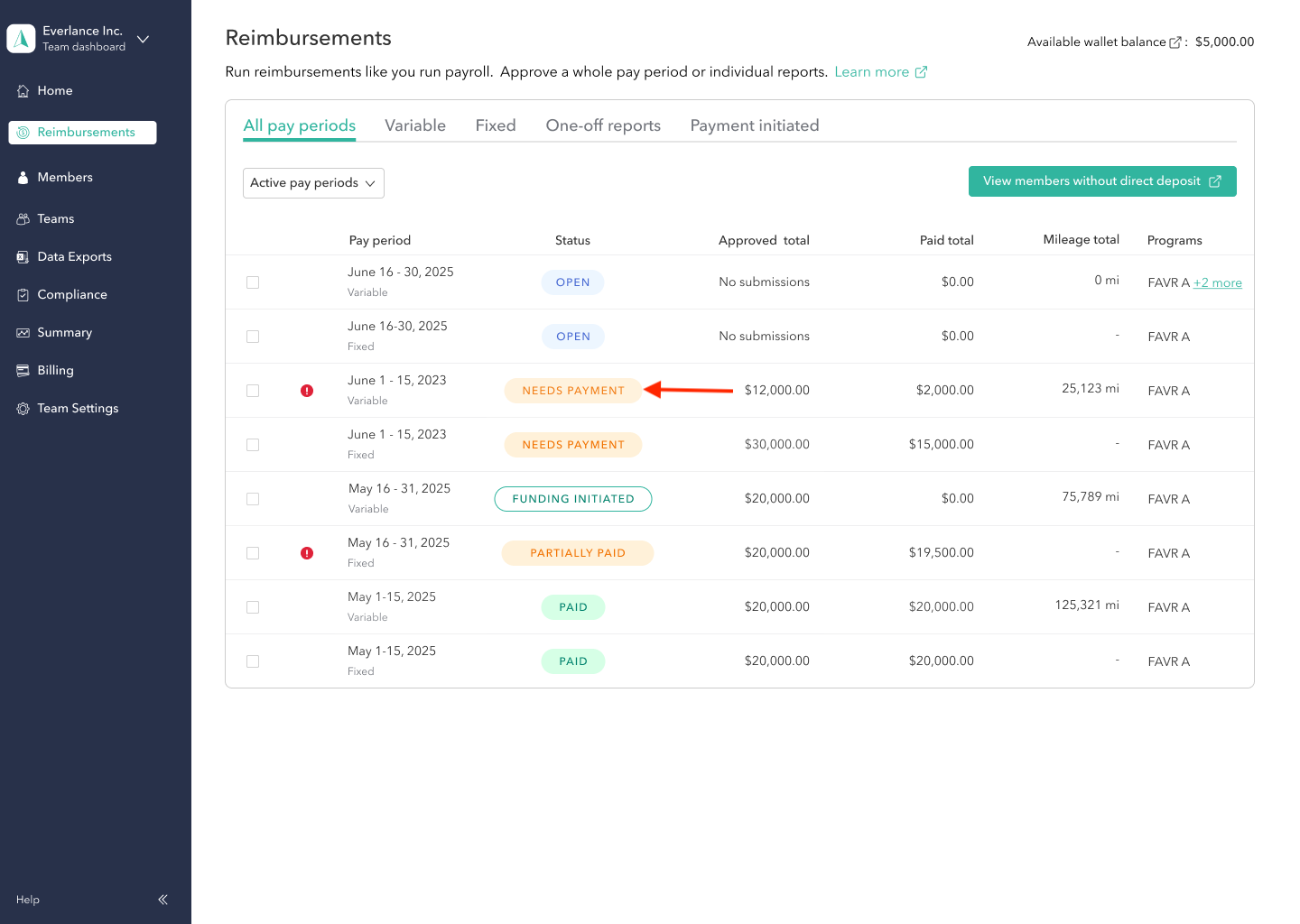Tick the May 16-31 Variable row checkbox

(x=253, y=498)
